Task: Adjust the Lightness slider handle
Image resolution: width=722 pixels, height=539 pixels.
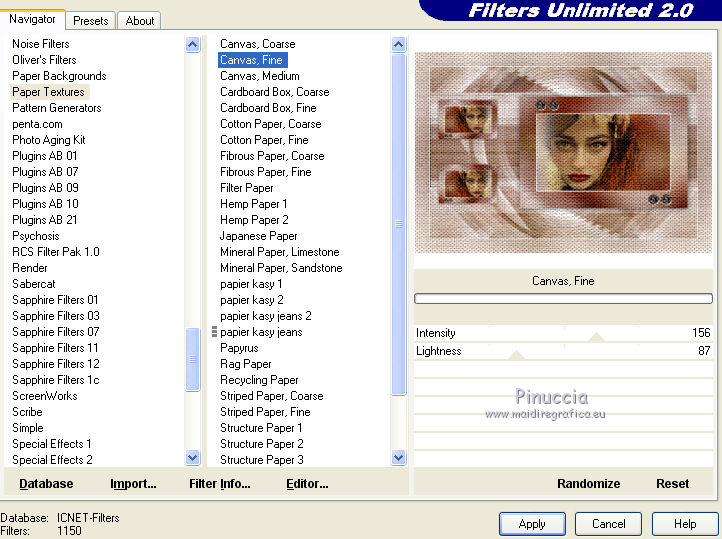Action: point(516,355)
